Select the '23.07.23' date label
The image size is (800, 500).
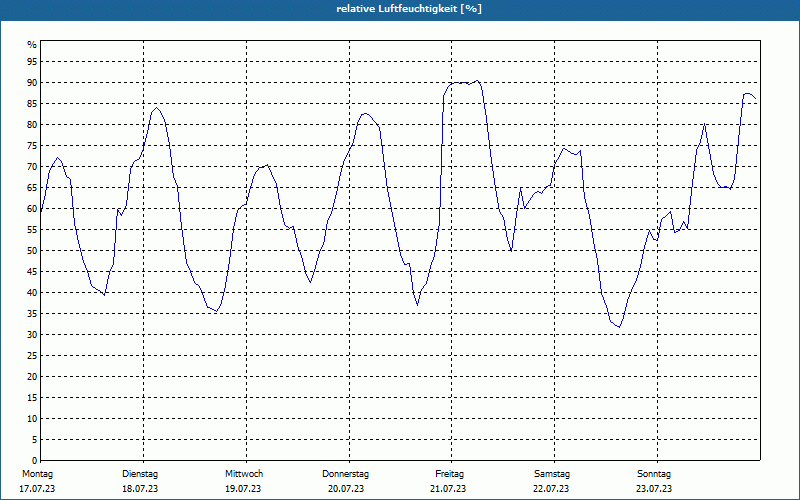pyautogui.click(x=654, y=489)
